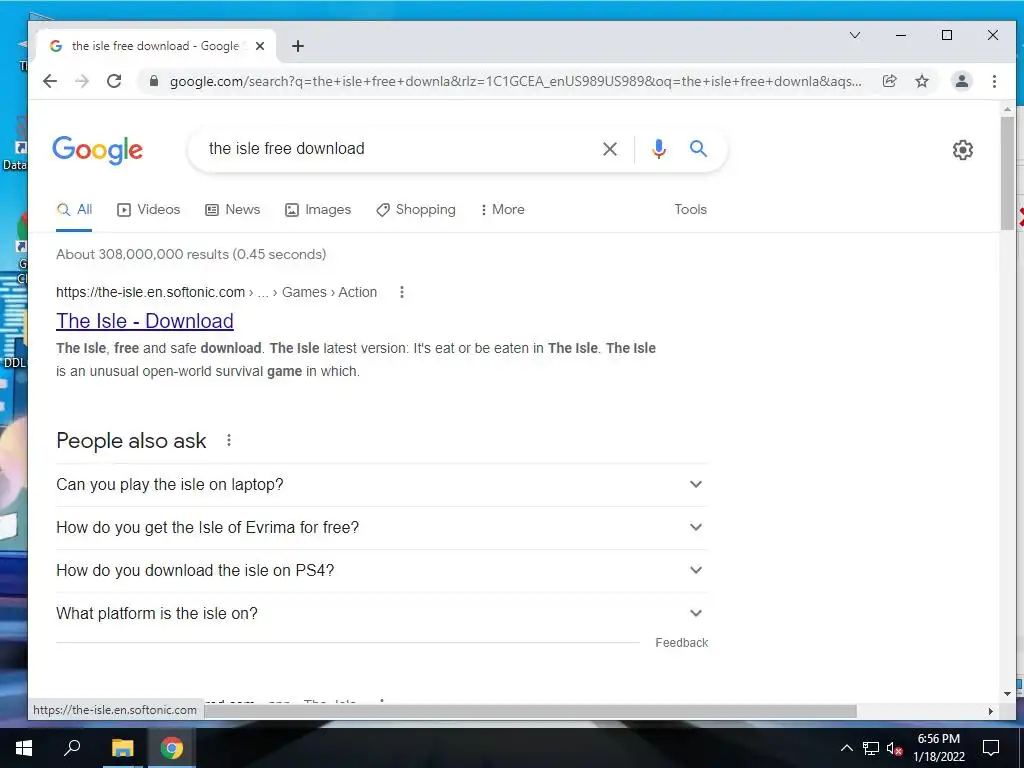
Task: Expand 'What platform is the isle on?'
Action: 382,614
